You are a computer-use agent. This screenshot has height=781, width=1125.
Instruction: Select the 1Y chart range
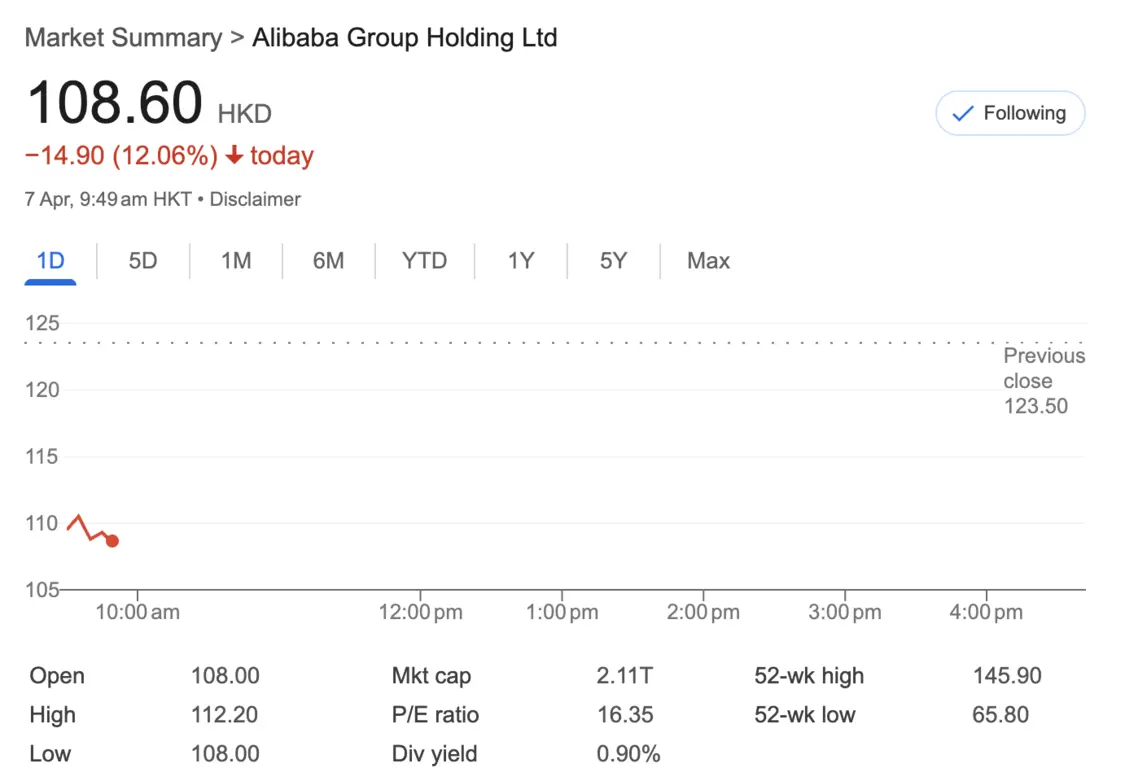coord(521,261)
